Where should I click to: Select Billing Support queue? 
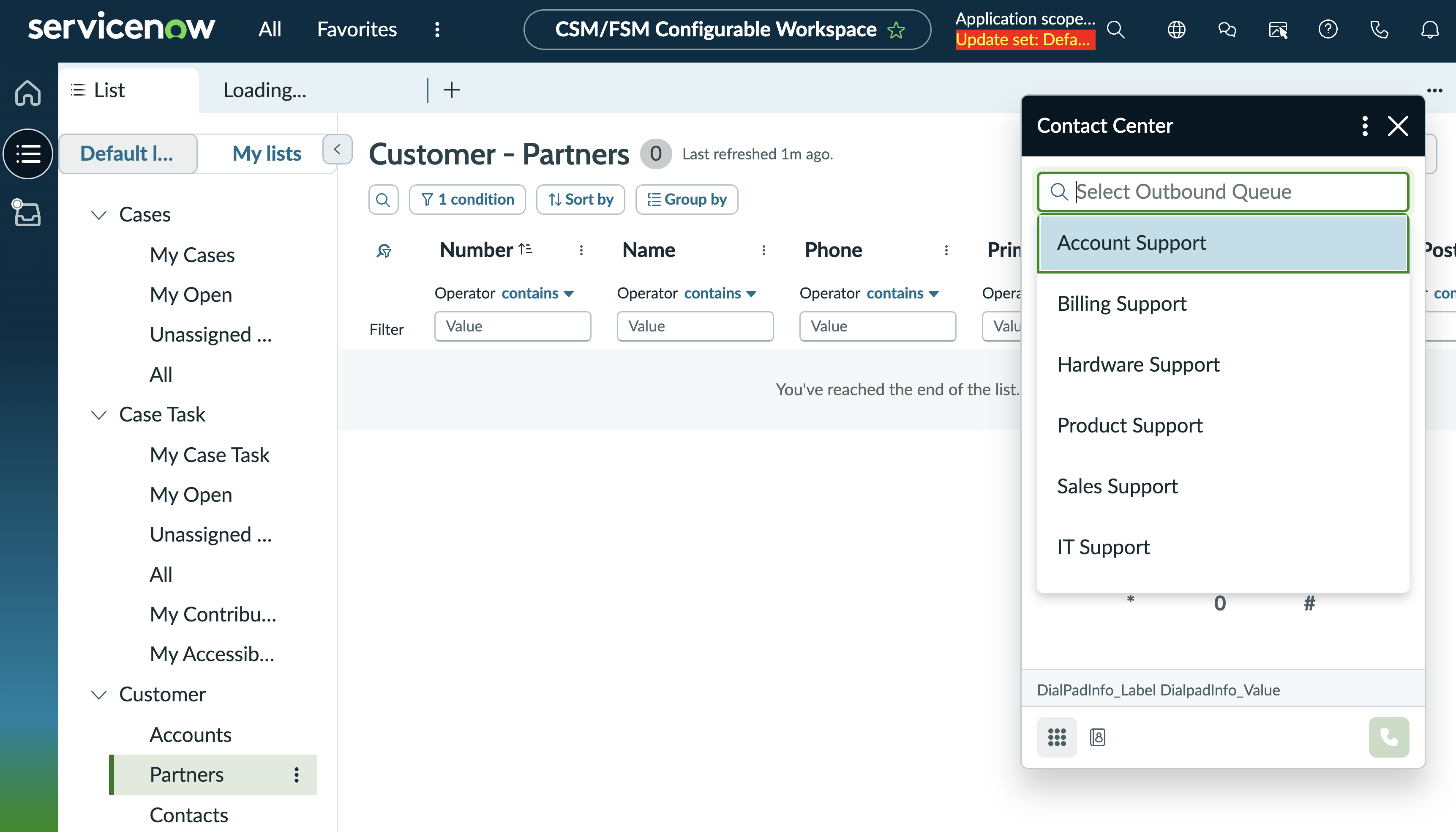pyautogui.click(x=1222, y=304)
